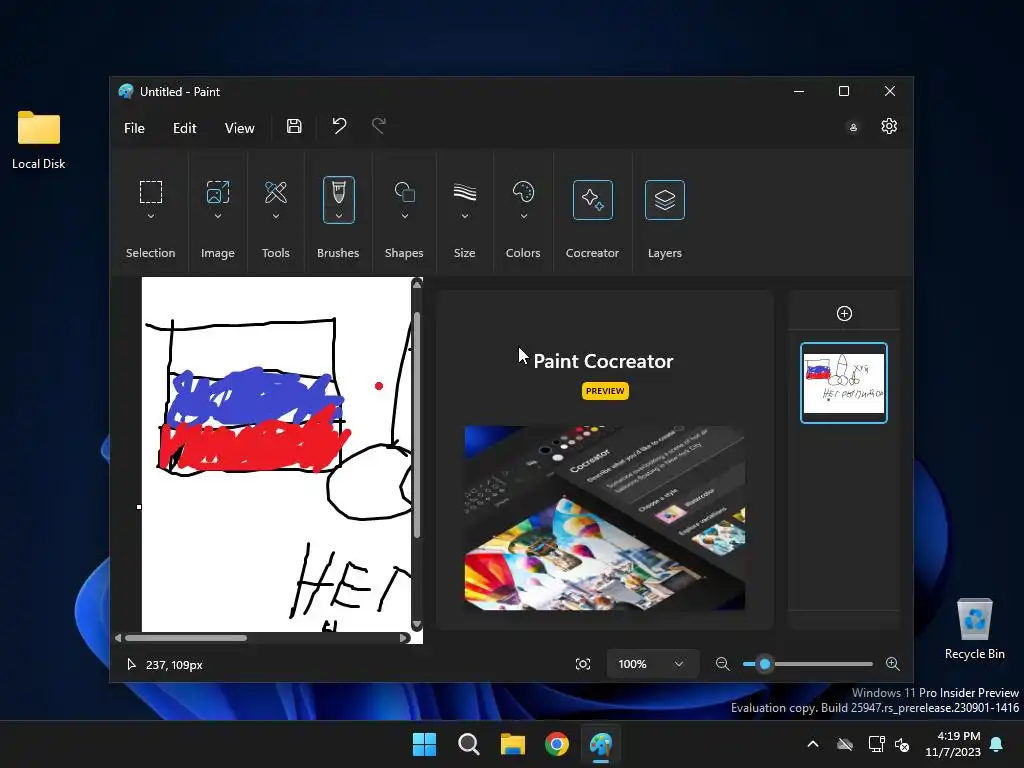This screenshot has height=768, width=1024.
Task: Launch Google Chrome from taskbar
Action: [x=557, y=744]
